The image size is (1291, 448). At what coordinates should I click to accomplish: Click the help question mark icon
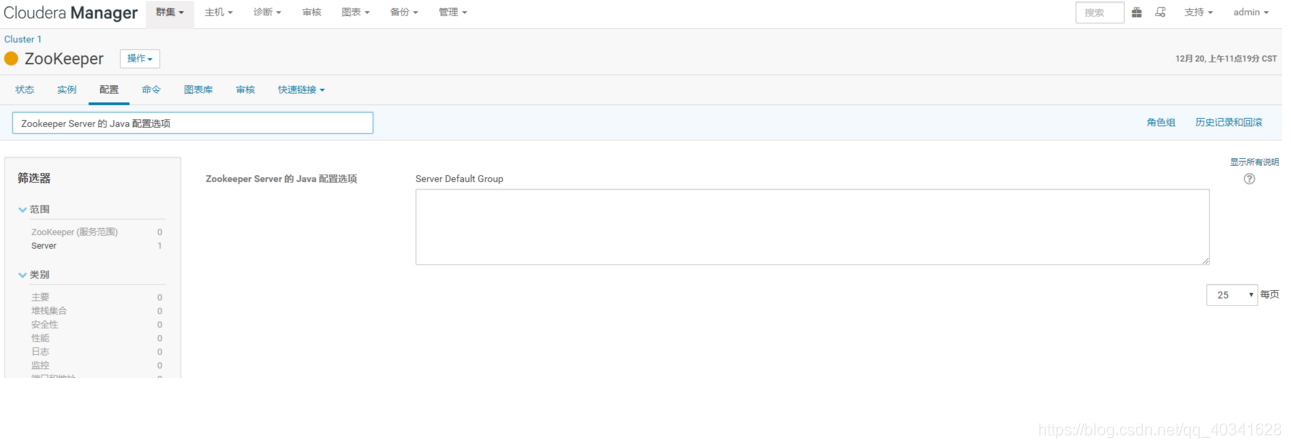[1249, 179]
